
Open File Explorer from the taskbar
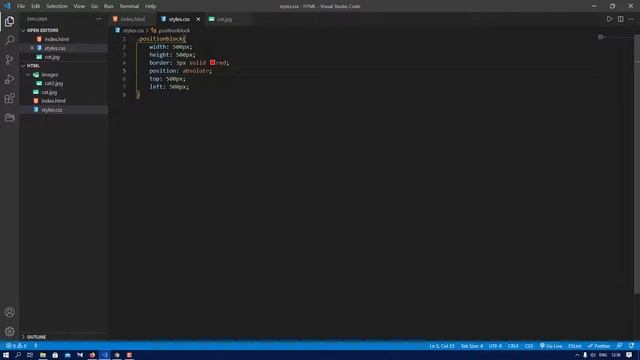coord(42,355)
